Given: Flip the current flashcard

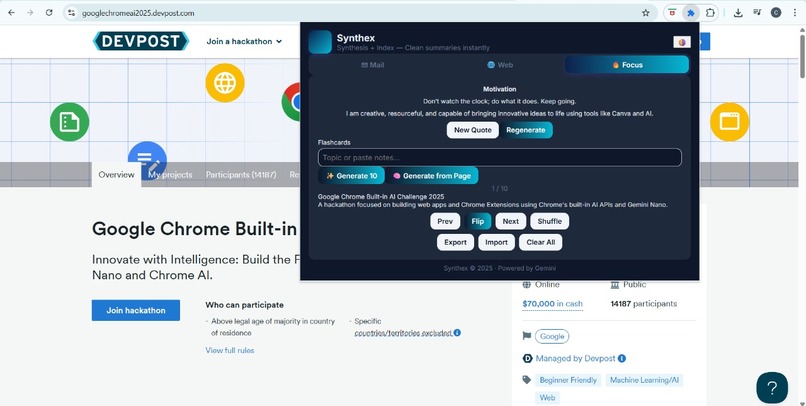Looking at the screenshot, I should tap(478, 222).
